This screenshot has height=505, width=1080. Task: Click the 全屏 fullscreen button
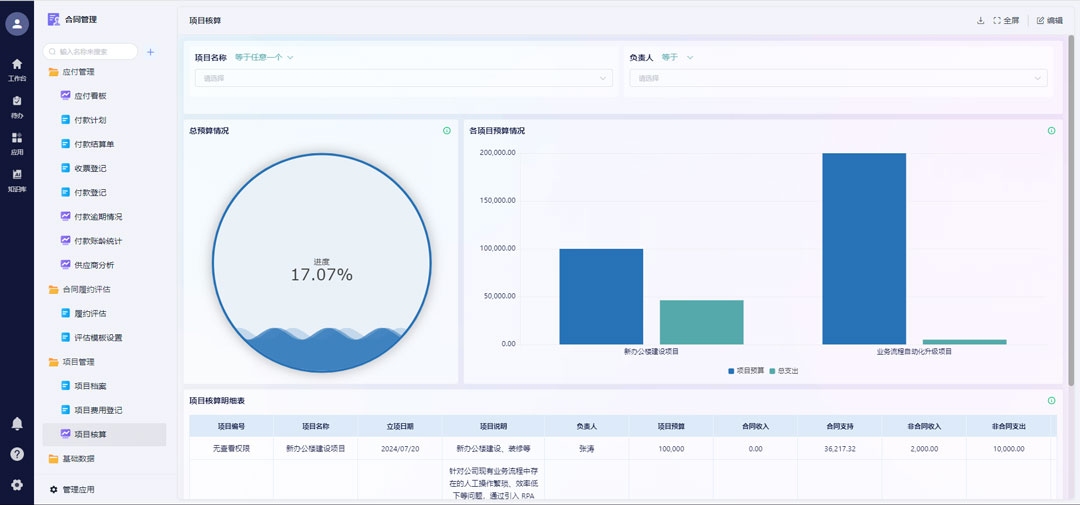click(x=1006, y=20)
